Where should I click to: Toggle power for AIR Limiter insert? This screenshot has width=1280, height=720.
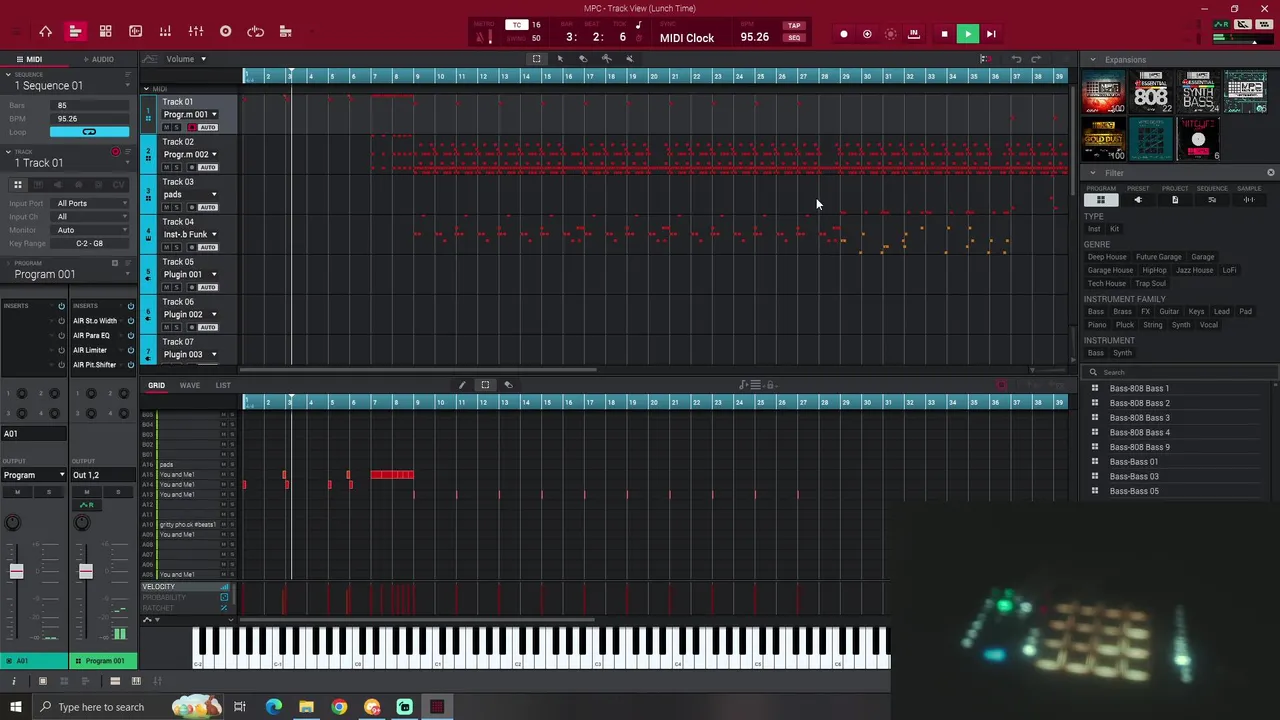[130, 350]
